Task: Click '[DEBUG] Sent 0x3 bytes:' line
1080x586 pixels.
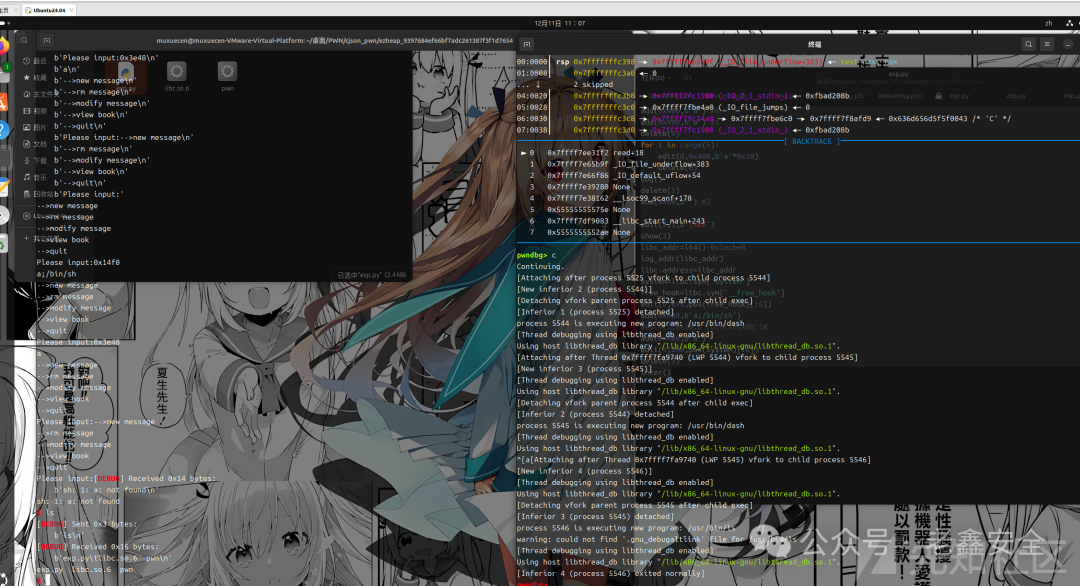Action: 87,524
